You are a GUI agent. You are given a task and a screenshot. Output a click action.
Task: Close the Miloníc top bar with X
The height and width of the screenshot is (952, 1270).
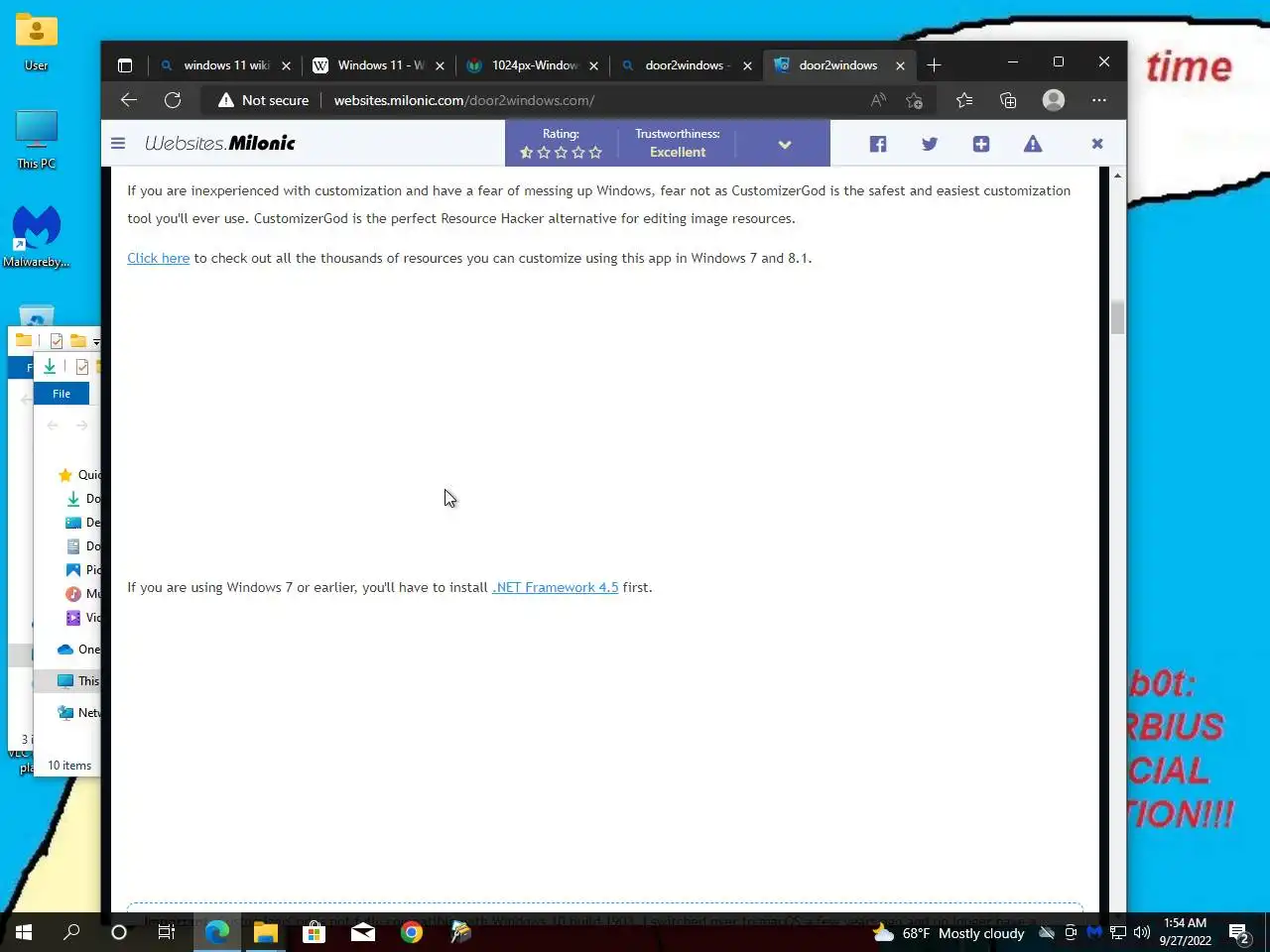tap(1097, 144)
